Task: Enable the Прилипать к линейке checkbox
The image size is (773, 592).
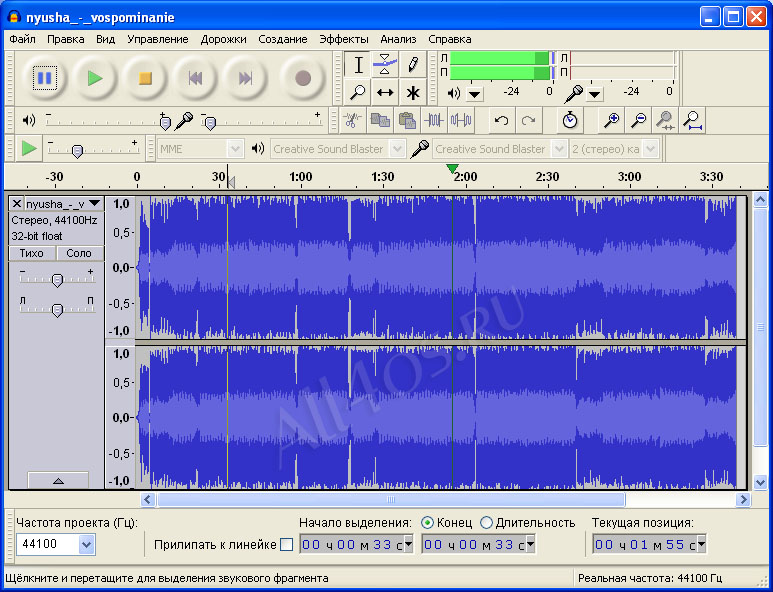Action: 286,545
